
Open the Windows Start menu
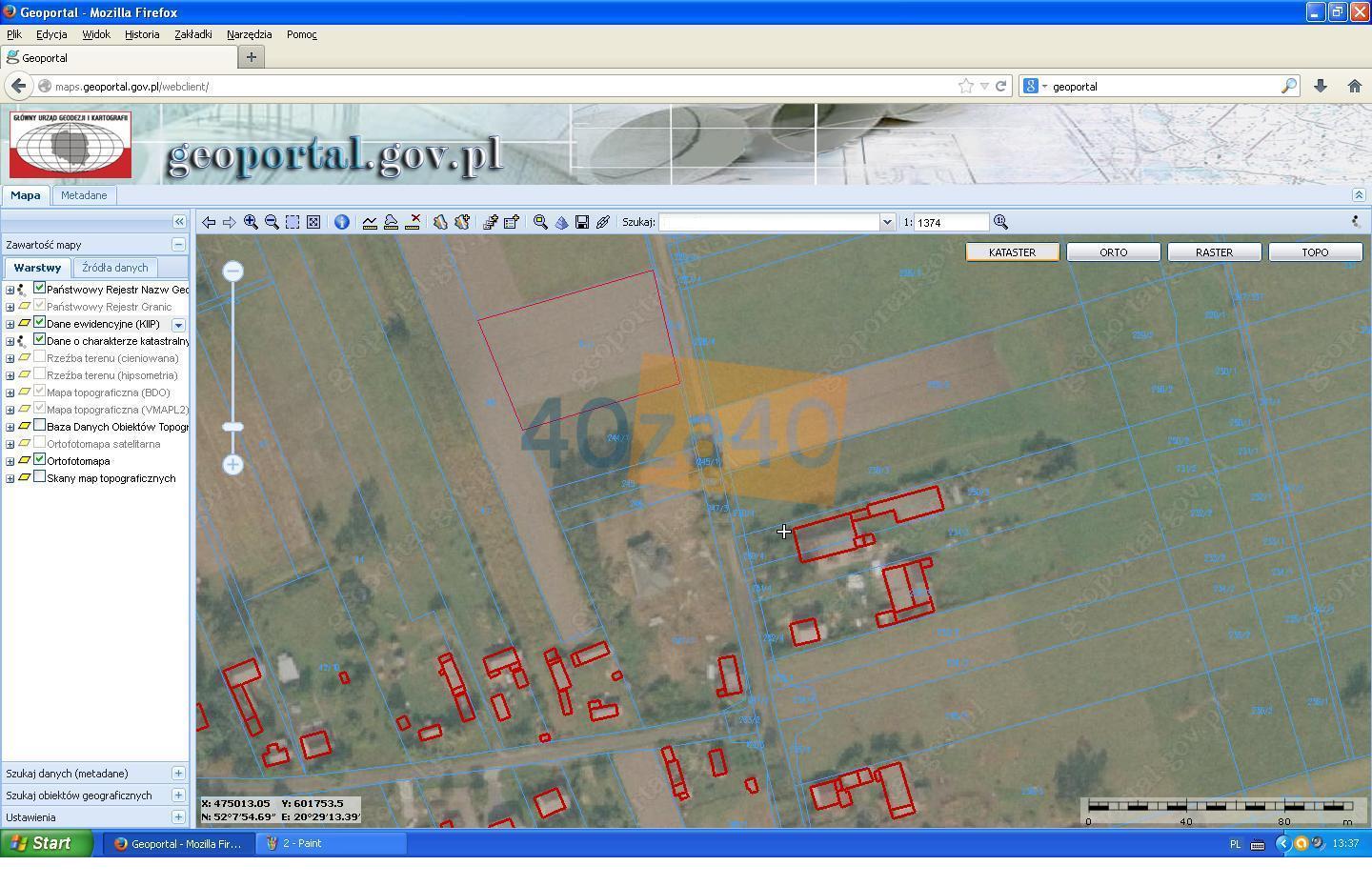46,843
